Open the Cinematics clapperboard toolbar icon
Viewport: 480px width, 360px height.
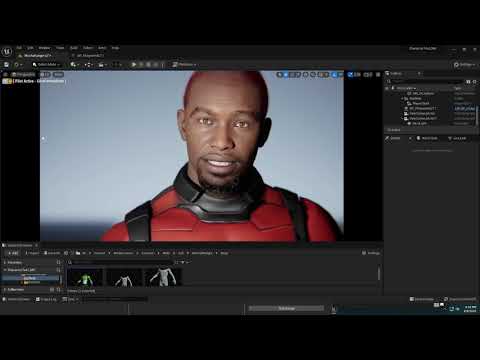click(102, 65)
